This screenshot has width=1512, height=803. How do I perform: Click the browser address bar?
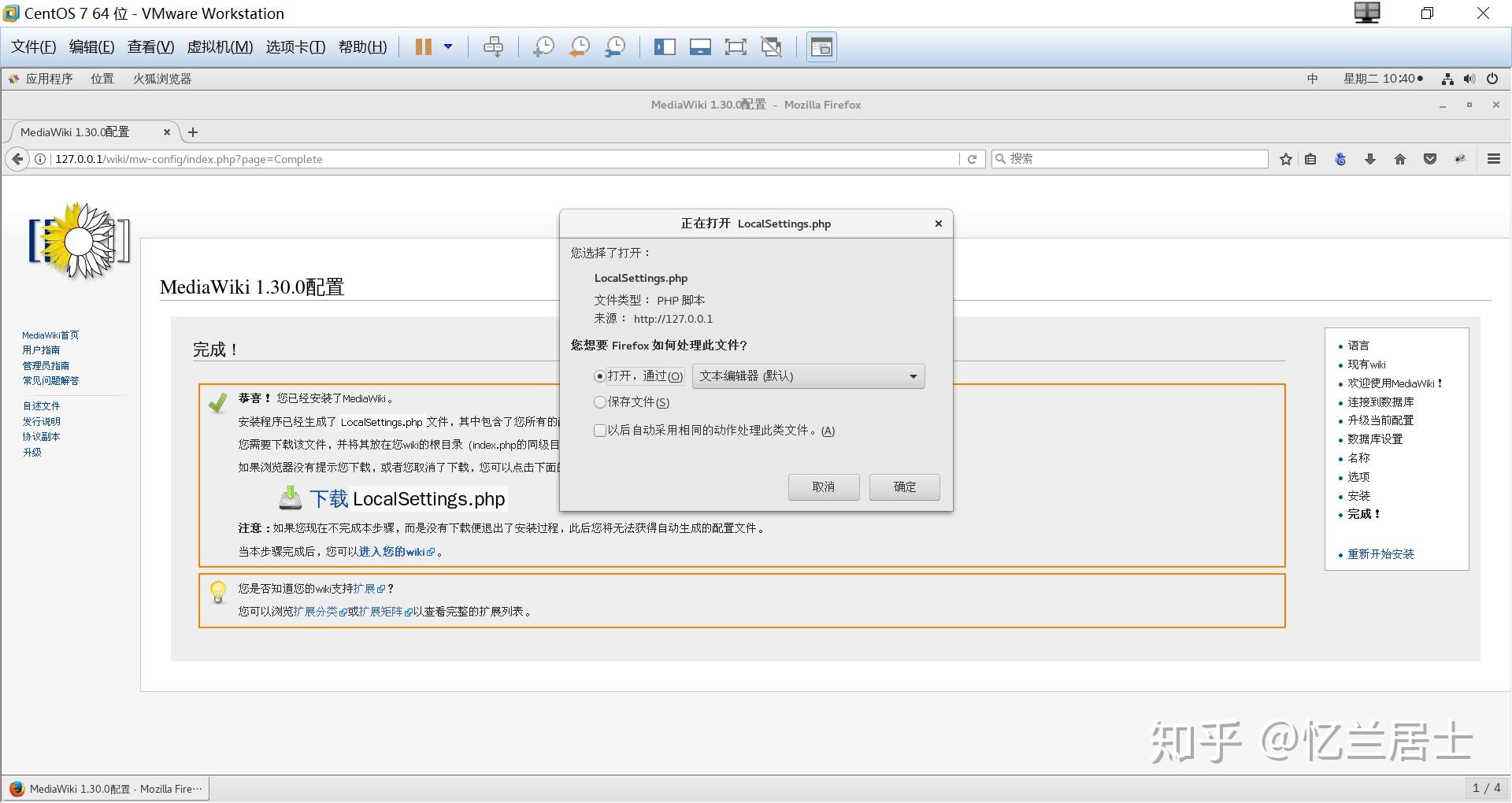pyautogui.click(x=472, y=159)
